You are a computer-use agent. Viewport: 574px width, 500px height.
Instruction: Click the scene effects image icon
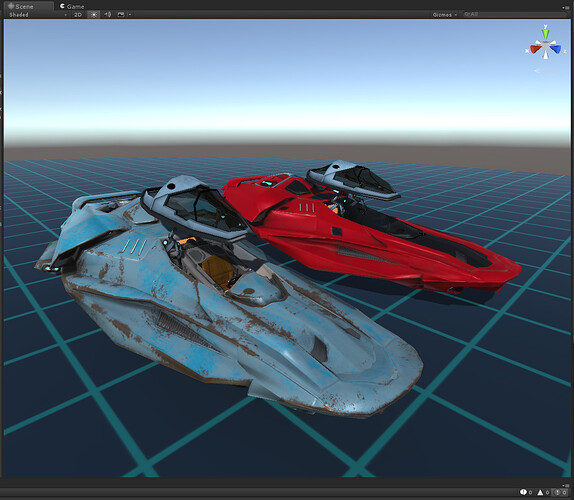120,15
